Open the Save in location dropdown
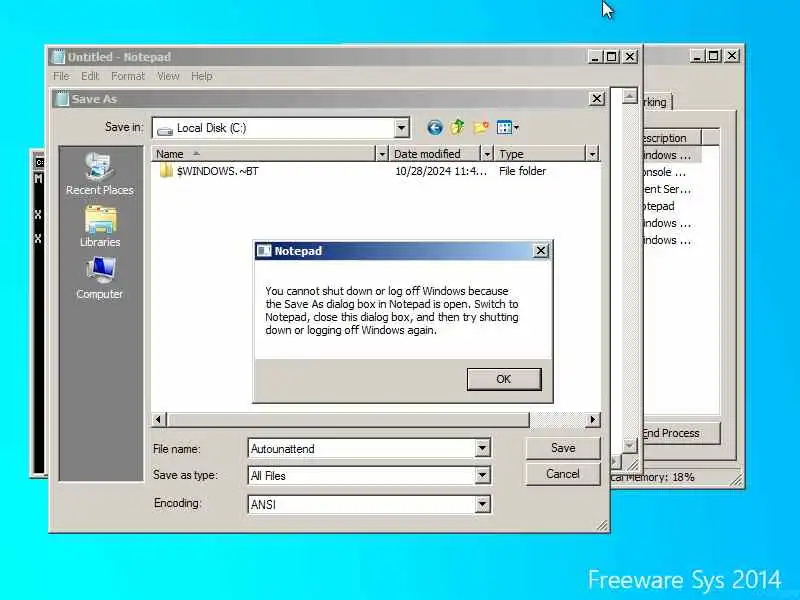Image resolution: width=800 pixels, height=600 pixels. [402, 128]
